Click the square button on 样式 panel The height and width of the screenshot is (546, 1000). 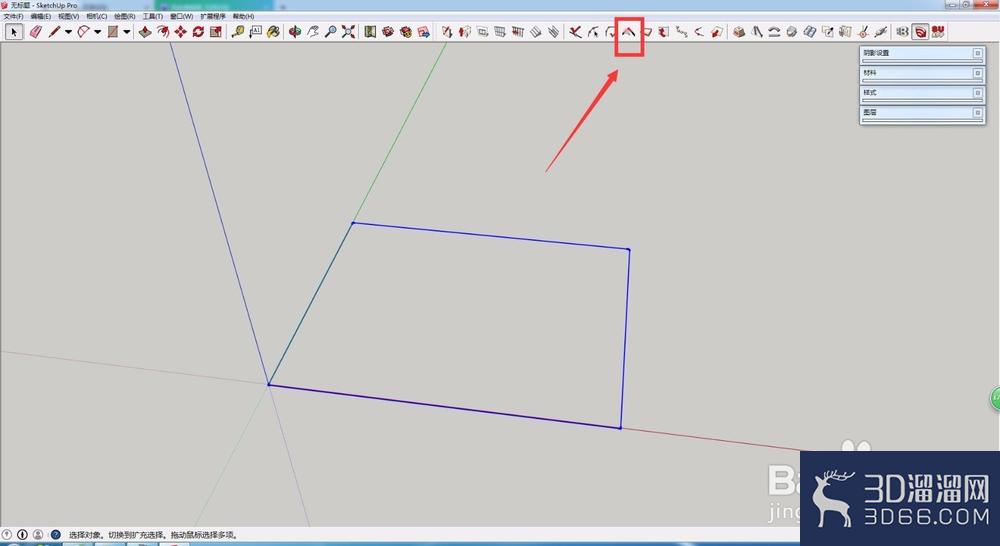coord(977,92)
